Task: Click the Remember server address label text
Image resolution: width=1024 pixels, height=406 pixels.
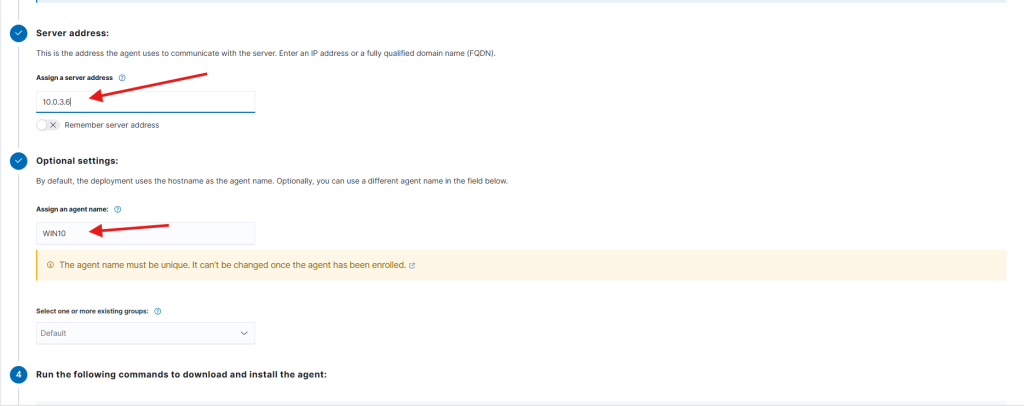Action: point(111,125)
